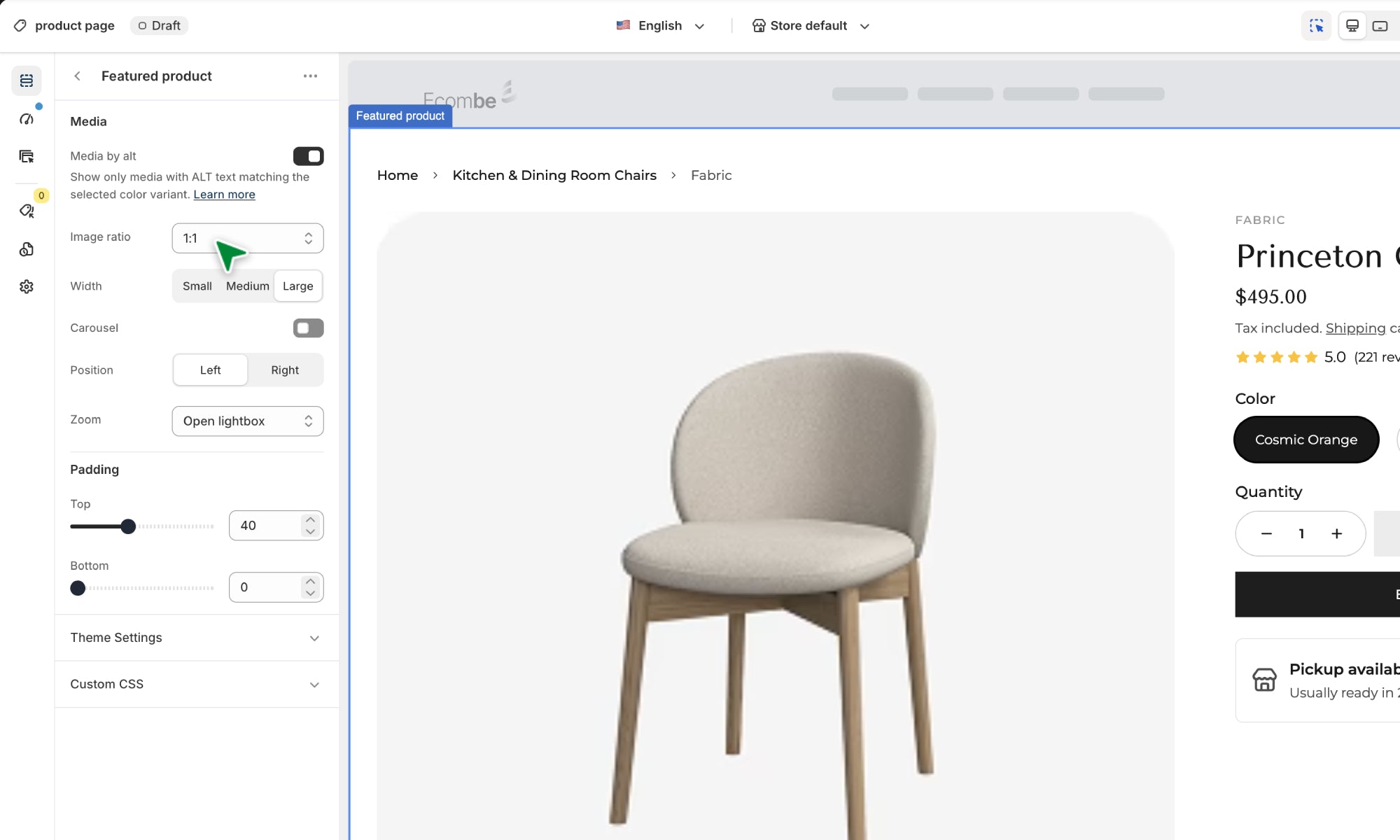Click the back arrow beside Featured product
1400x840 pixels.
78,76
